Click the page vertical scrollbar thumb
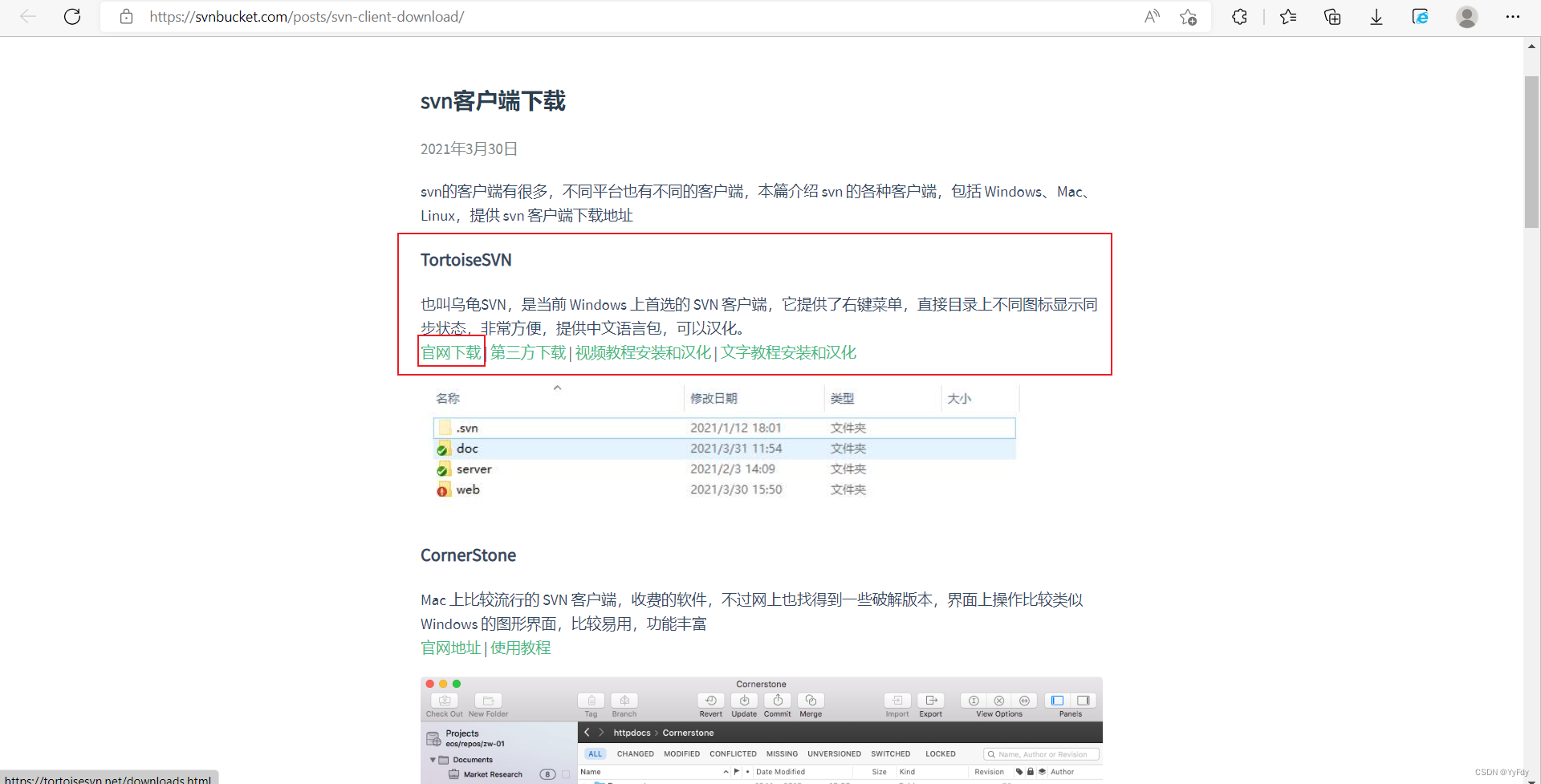The height and width of the screenshot is (784, 1541). point(1531,152)
